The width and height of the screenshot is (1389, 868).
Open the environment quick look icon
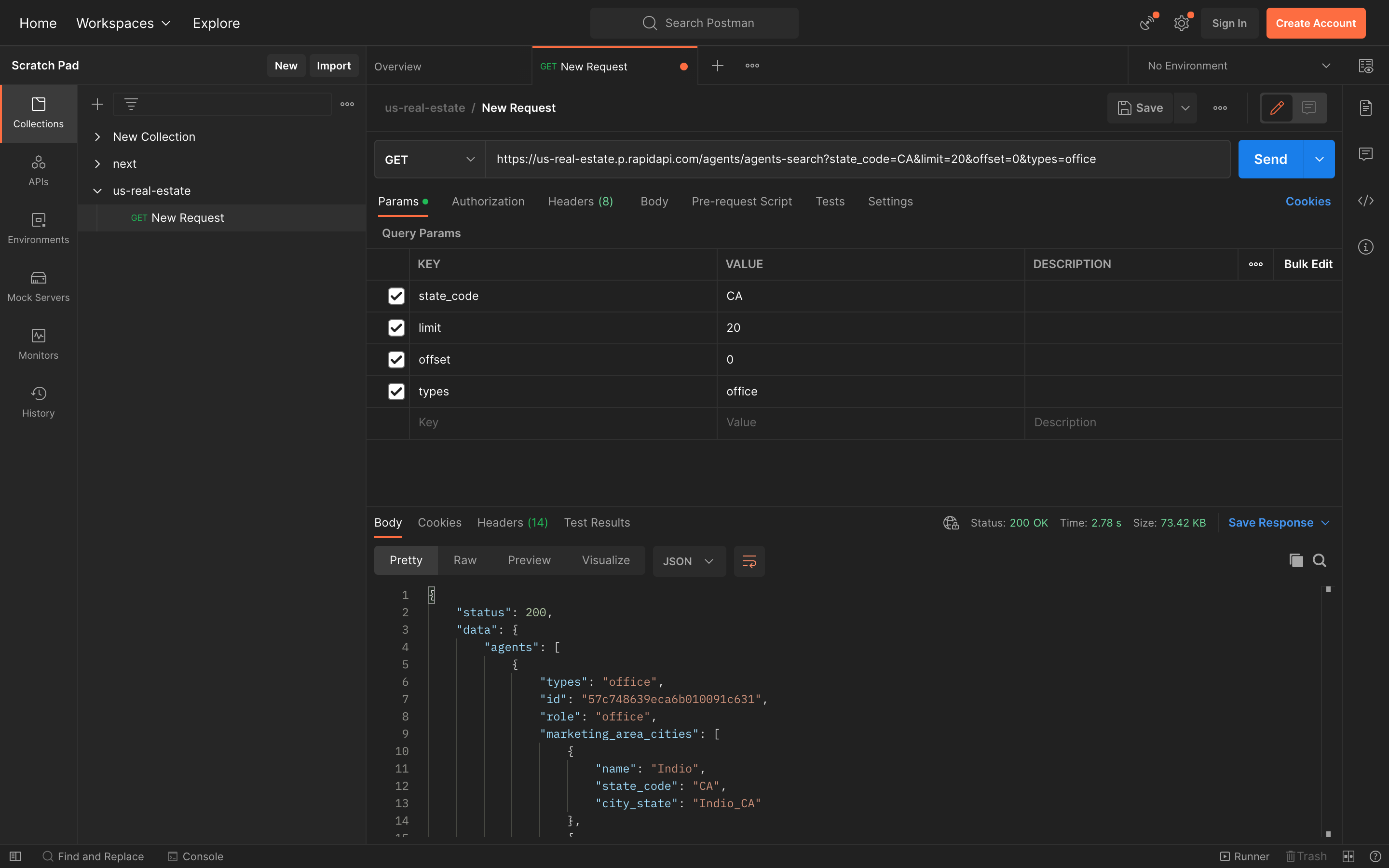(1365, 66)
